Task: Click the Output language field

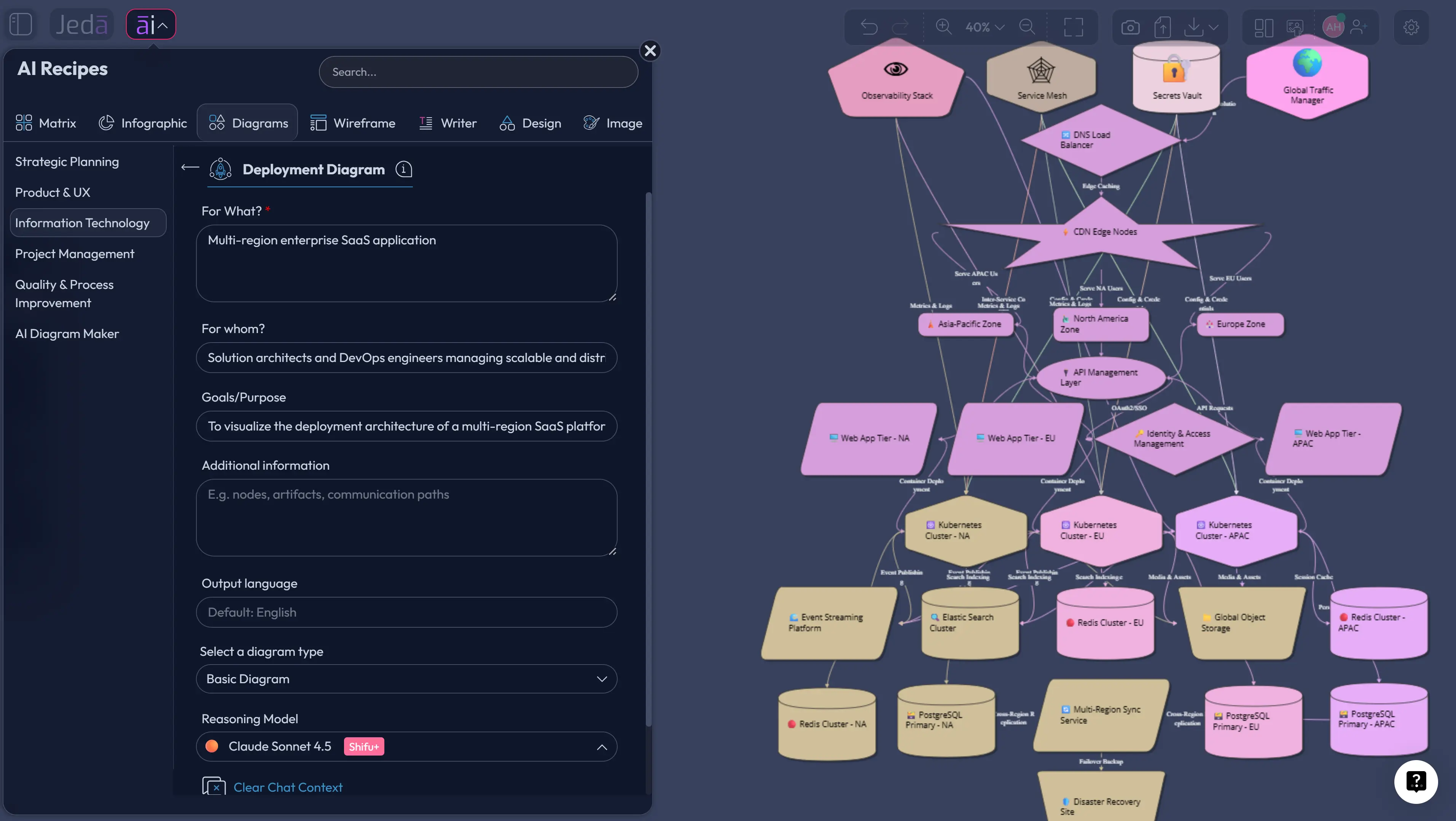Action: (x=406, y=612)
